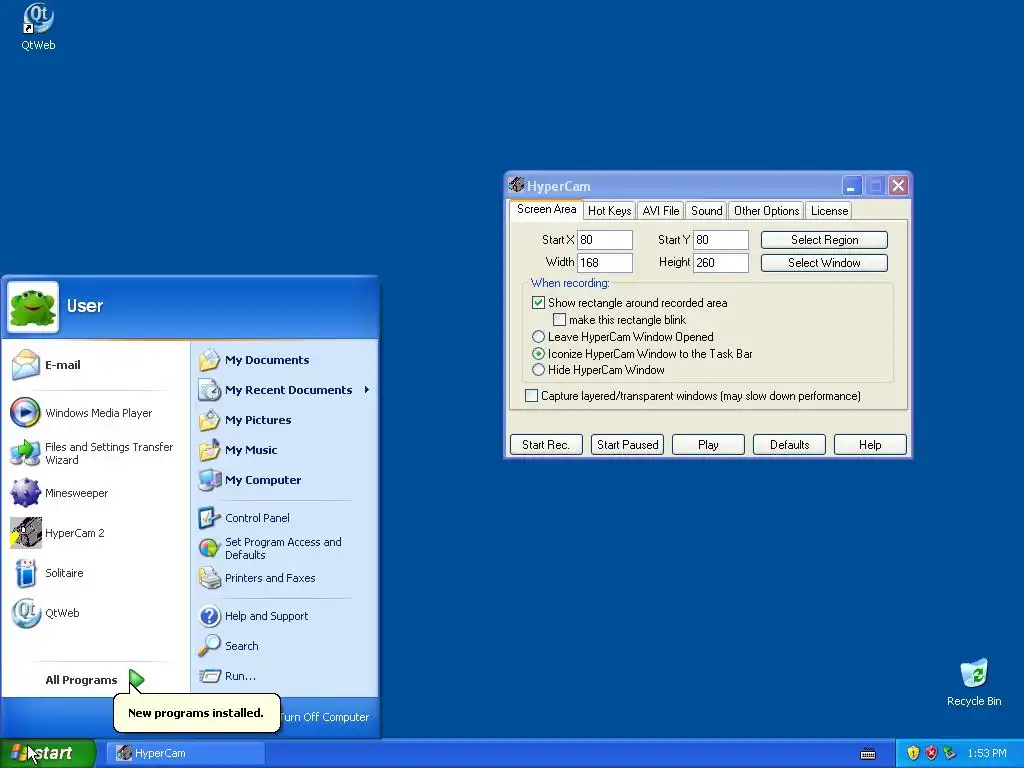Click the Start X input field

pos(605,240)
